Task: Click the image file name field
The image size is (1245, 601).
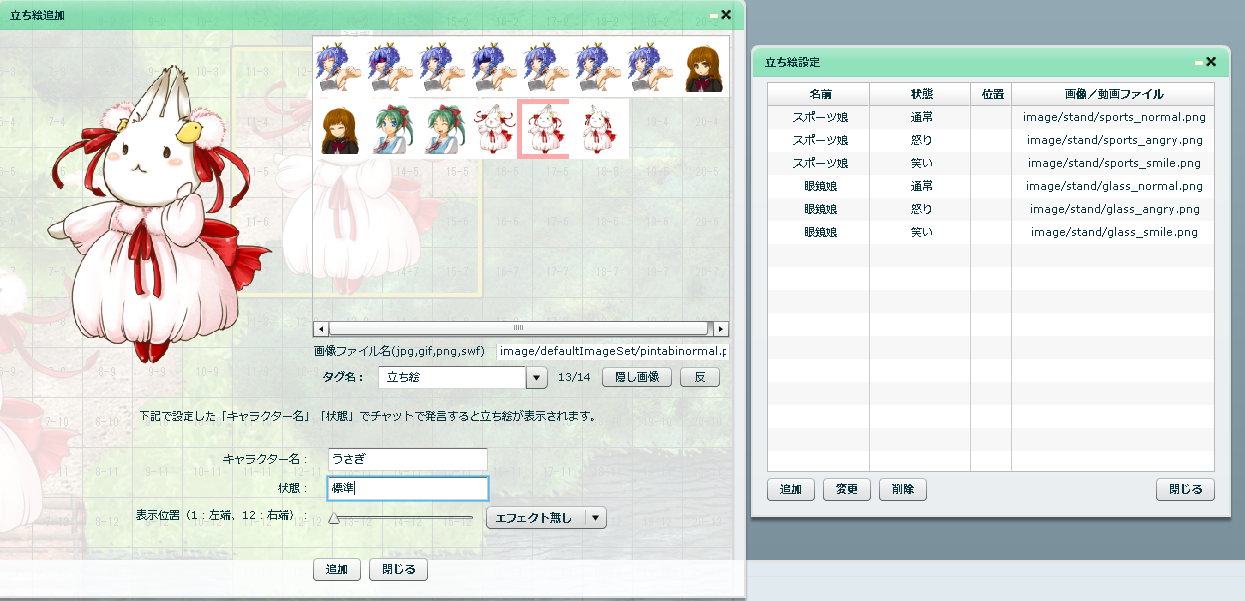Action: click(x=613, y=351)
